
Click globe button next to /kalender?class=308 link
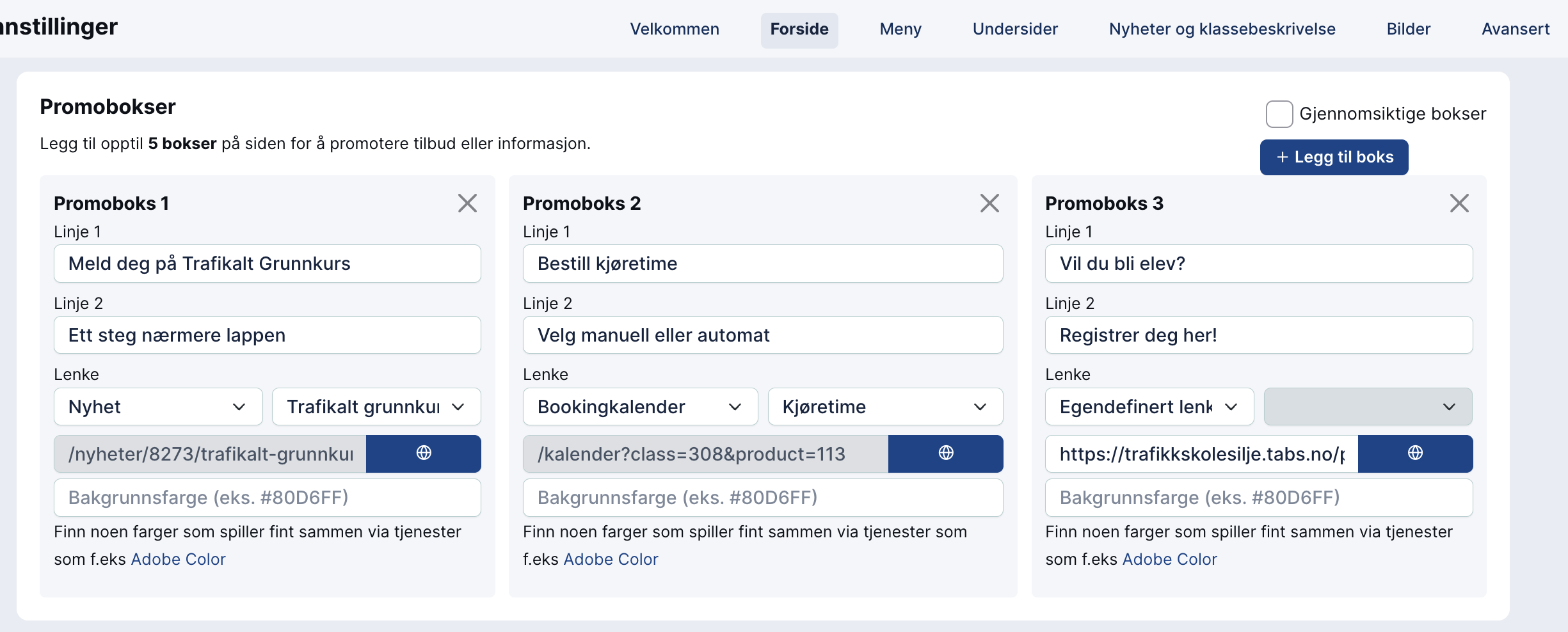(946, 454)
